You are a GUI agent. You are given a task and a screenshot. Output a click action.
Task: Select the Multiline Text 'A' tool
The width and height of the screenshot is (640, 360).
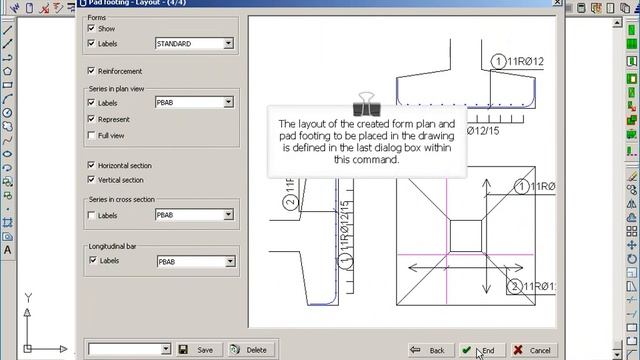pyautogui.click(x=7, y=250)
